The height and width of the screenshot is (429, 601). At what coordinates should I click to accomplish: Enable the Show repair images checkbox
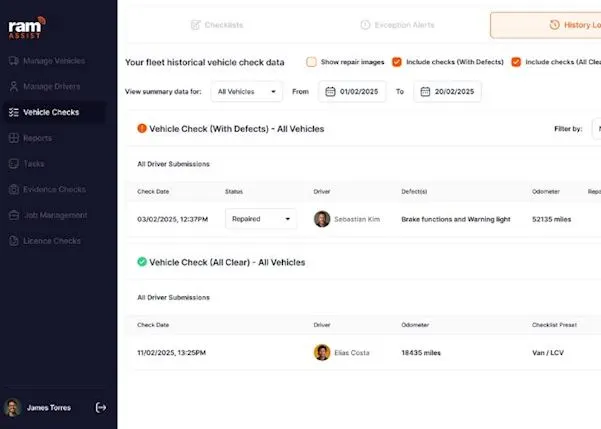point(311,62)
